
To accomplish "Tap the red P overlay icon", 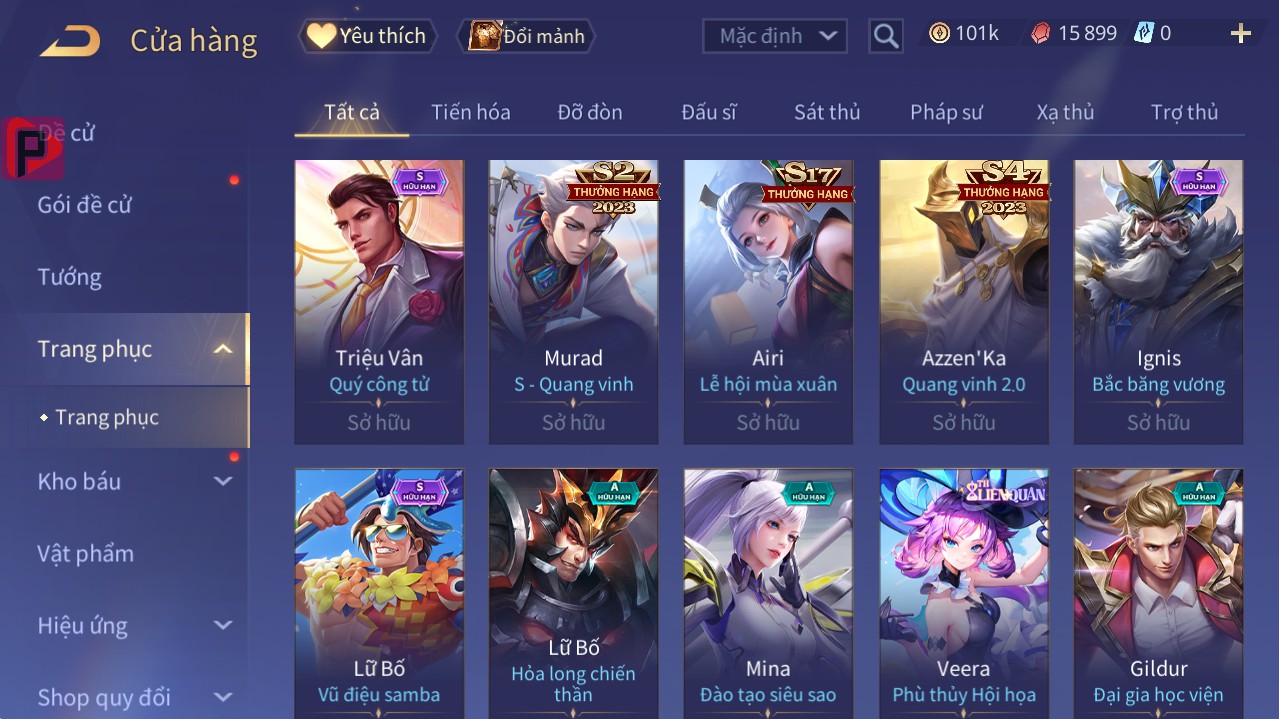I will (33, 148).
